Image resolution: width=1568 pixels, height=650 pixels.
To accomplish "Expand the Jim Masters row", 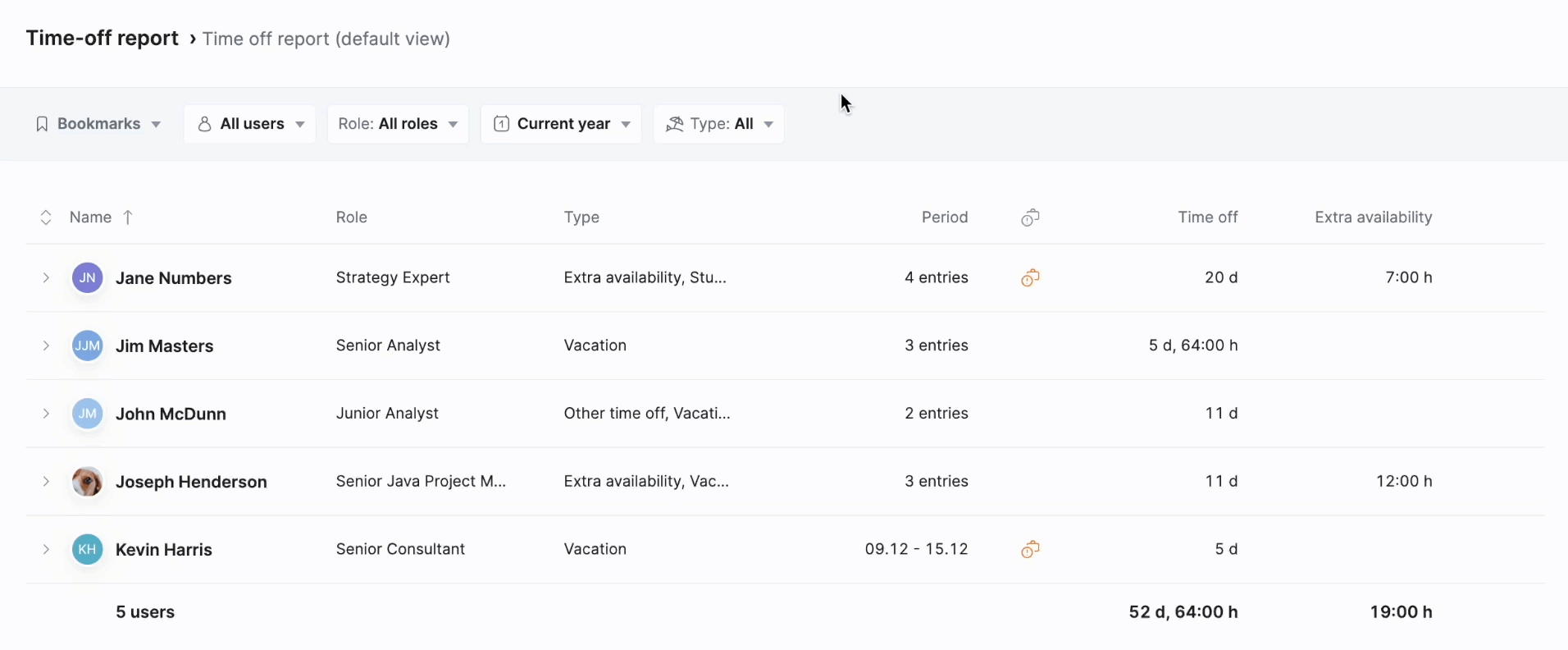I will (46, 346).
